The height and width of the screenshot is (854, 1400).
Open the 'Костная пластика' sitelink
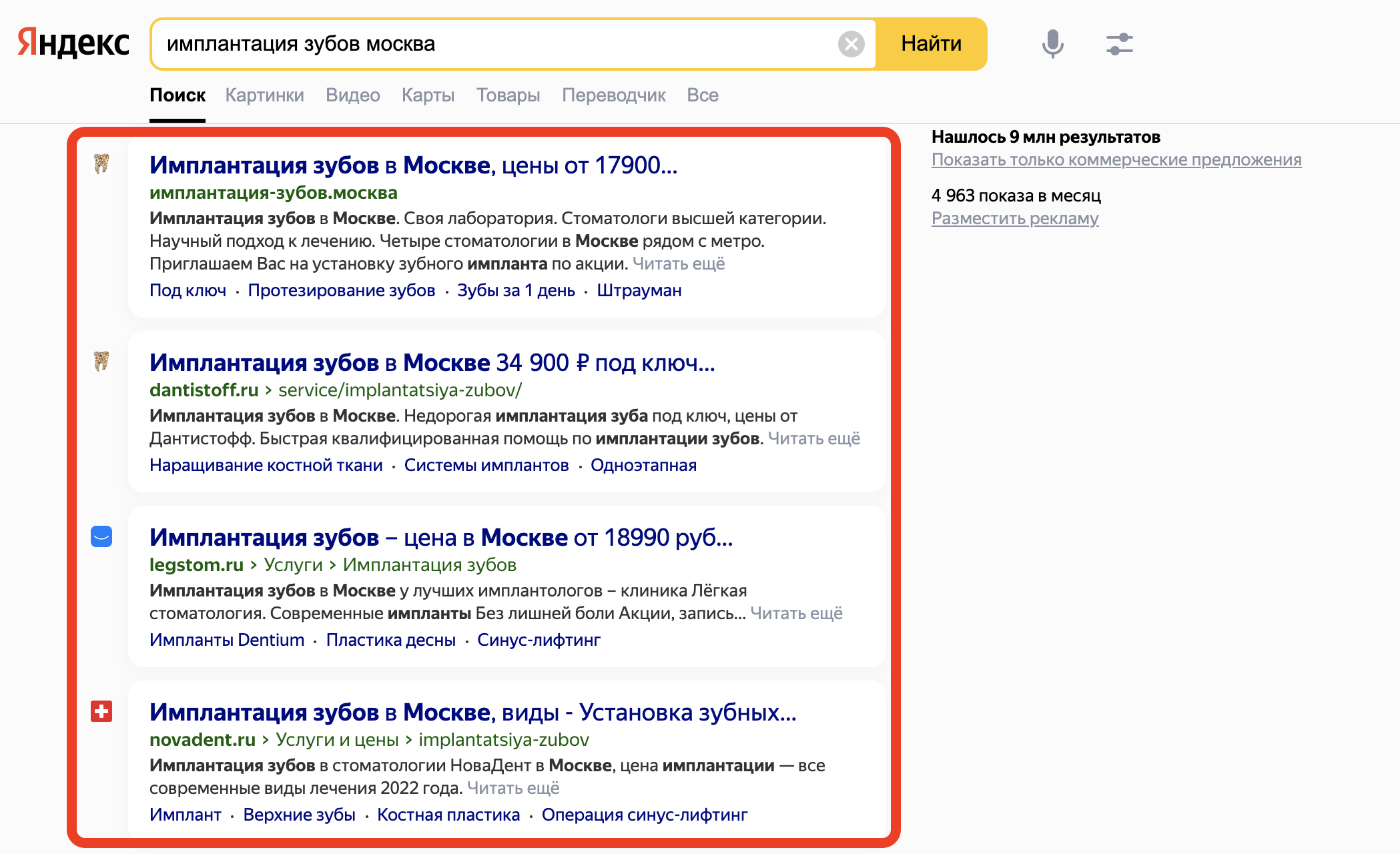point(448,815)
